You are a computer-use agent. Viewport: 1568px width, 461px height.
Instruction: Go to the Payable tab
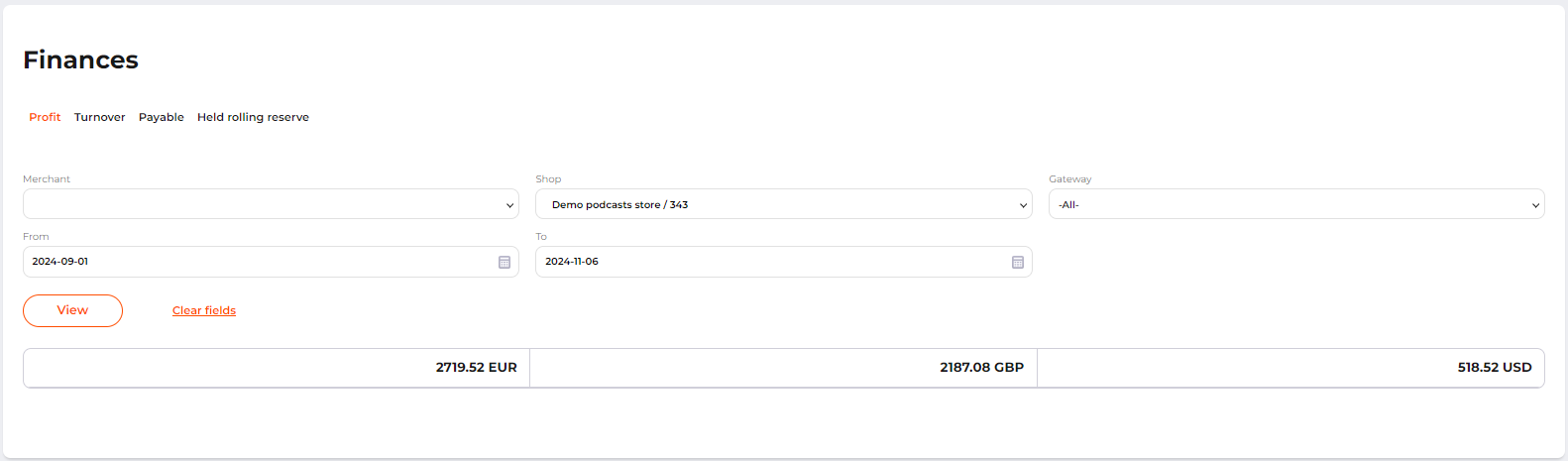coord(162,117)
